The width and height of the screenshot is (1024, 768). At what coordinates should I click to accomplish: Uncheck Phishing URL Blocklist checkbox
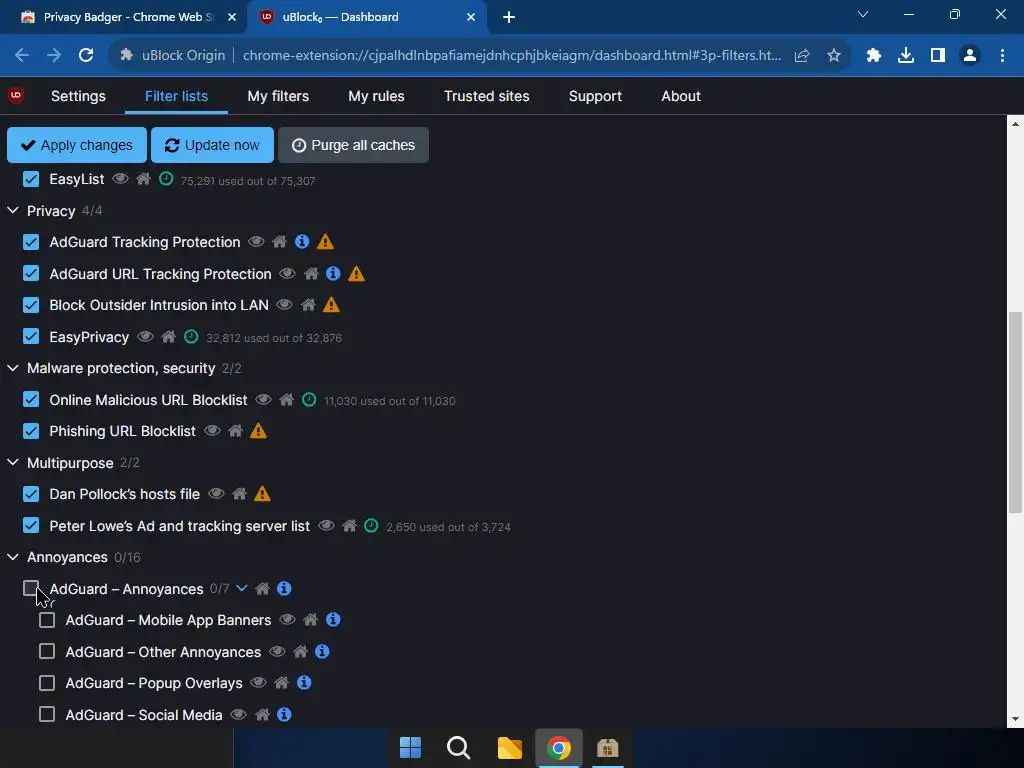(31, 431)
